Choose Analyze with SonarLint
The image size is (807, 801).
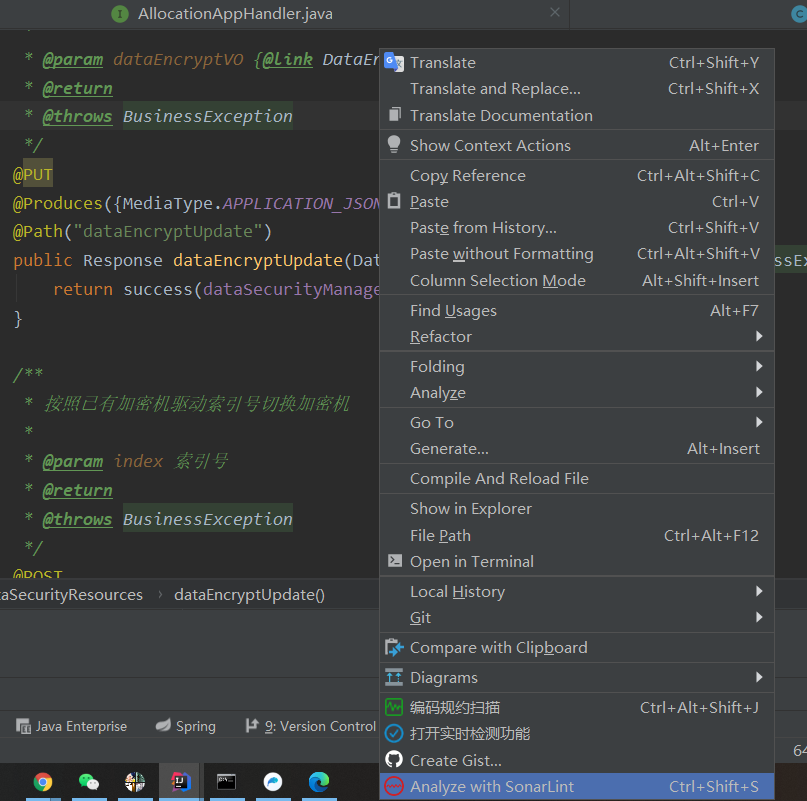(492, 787)
